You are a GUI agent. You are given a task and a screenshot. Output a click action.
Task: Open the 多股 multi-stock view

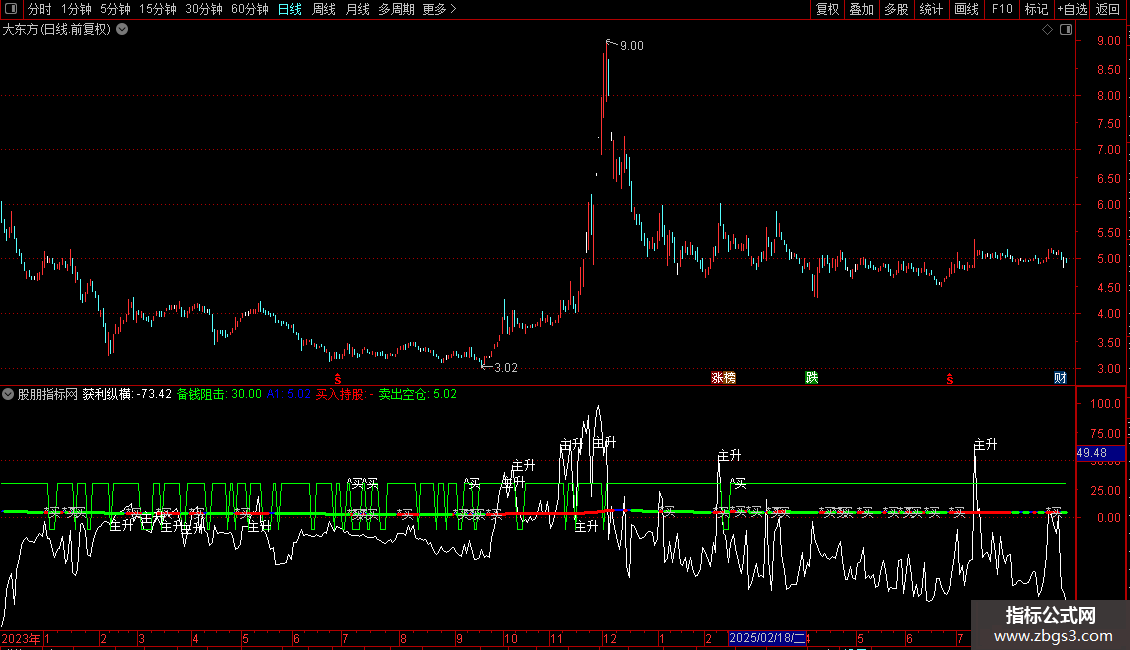pos(896,9)
